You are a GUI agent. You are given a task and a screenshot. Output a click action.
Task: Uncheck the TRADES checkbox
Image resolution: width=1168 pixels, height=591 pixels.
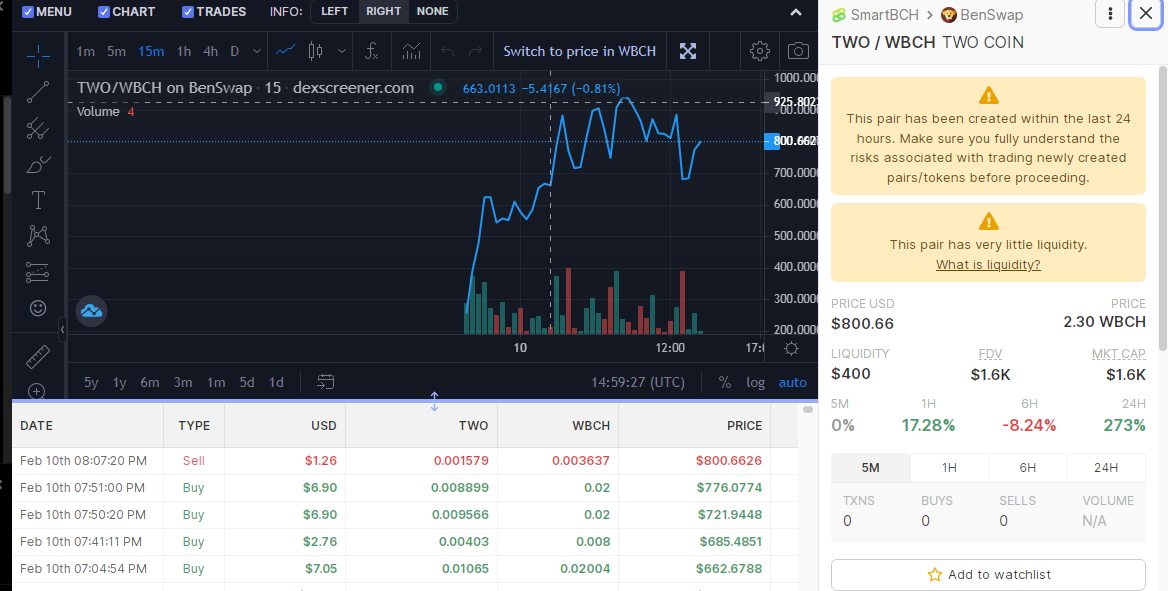(188, 12)
